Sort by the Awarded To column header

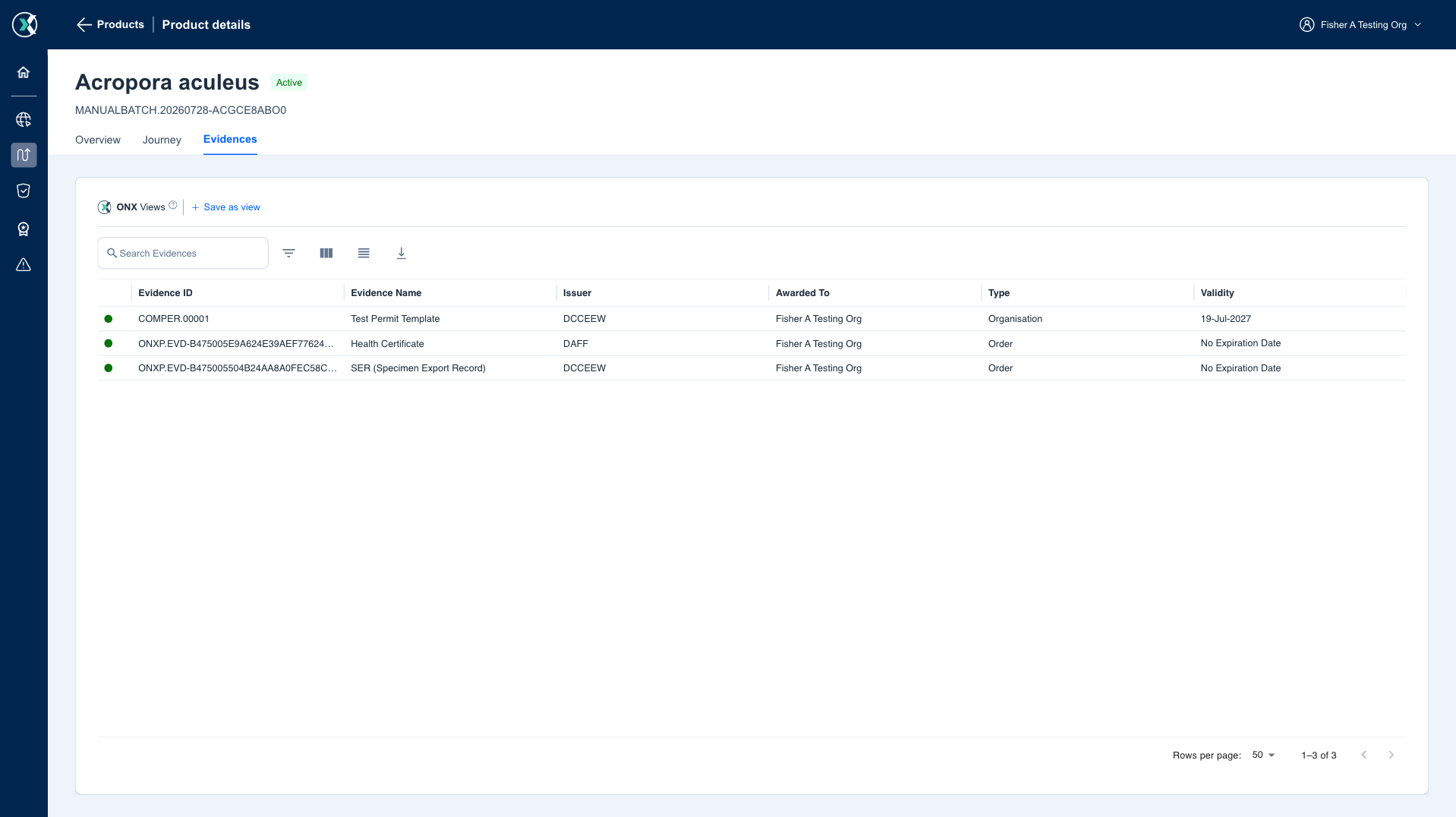point(802,293)
